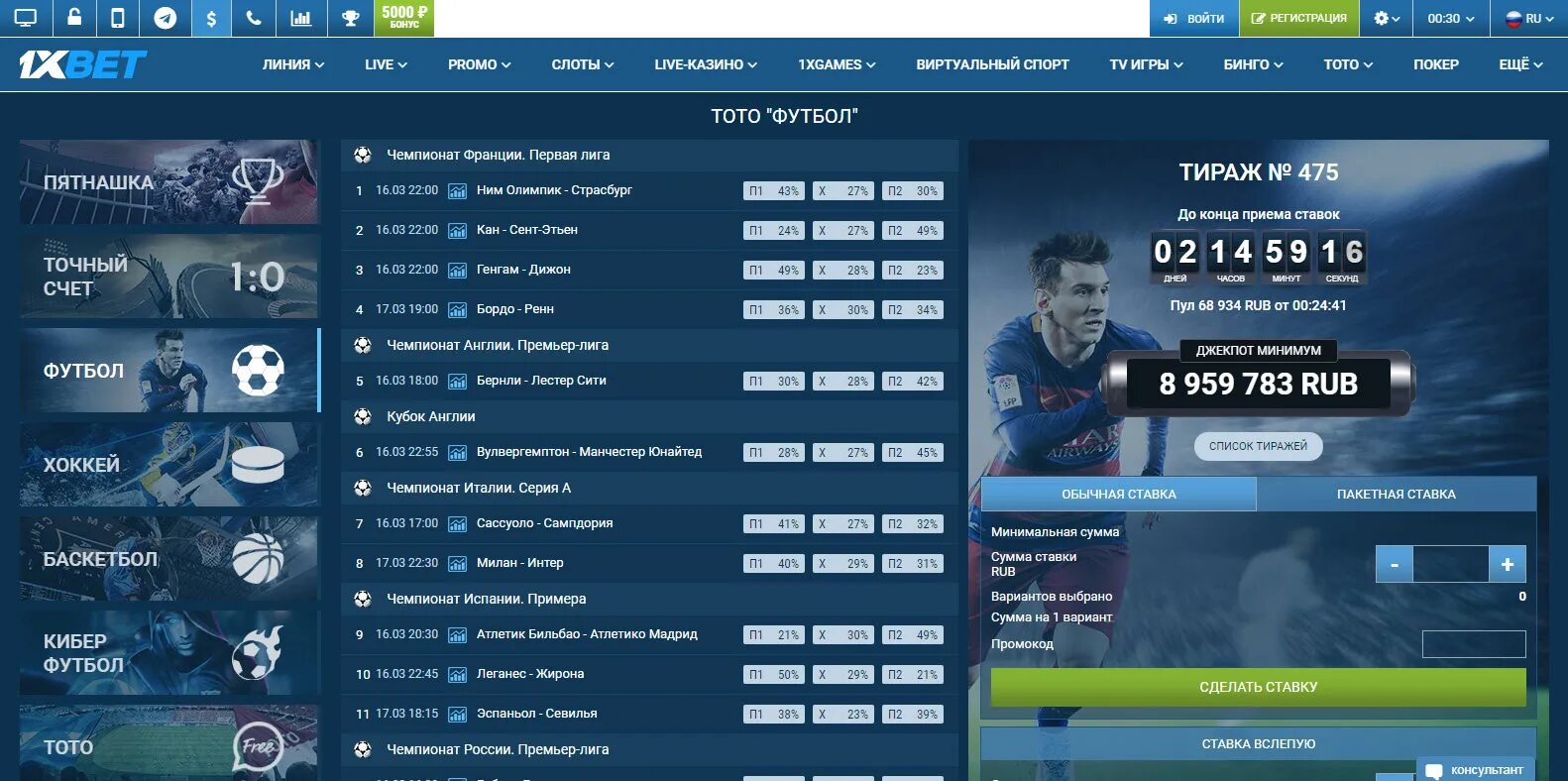Open the settings gear dropdown
Viewport: 1568px width, 781px height.
click(x=1387, y=18)
